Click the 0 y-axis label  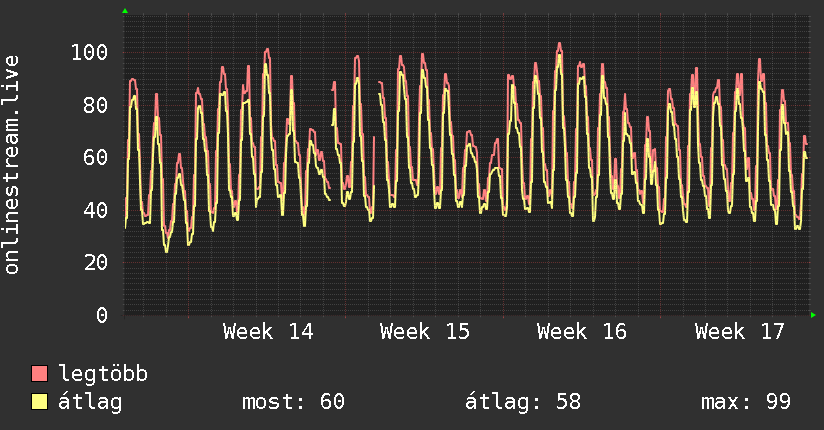[102, 315]
